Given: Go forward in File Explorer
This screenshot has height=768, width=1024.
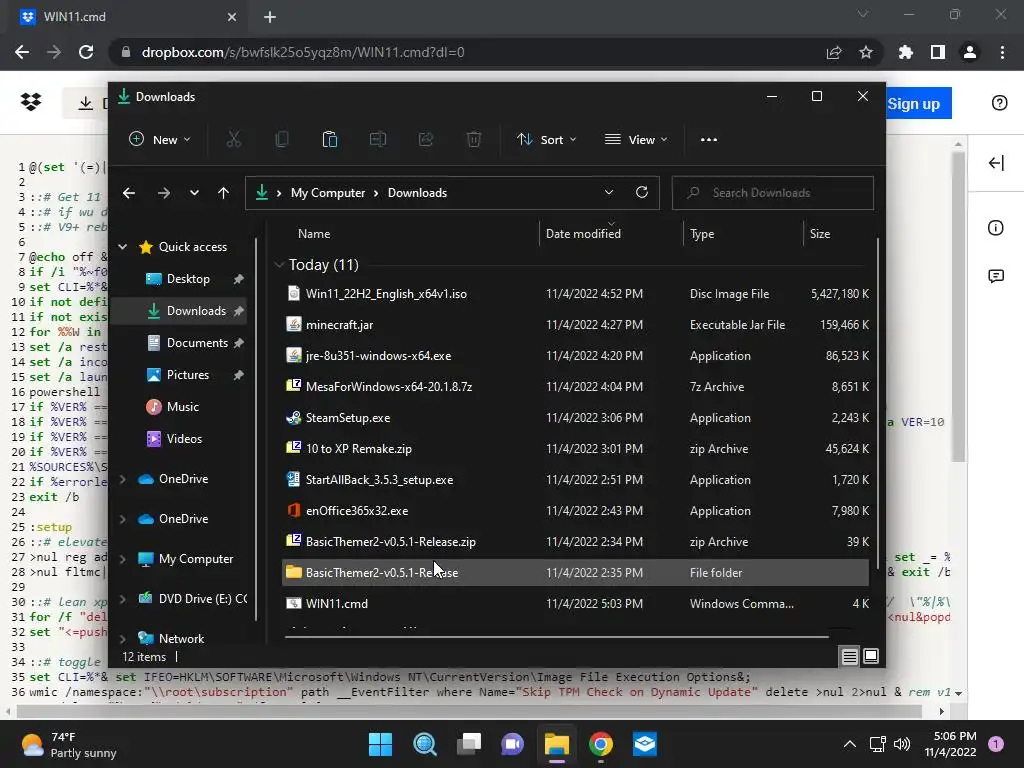Looking at the screenshot, I should [163, 193].
